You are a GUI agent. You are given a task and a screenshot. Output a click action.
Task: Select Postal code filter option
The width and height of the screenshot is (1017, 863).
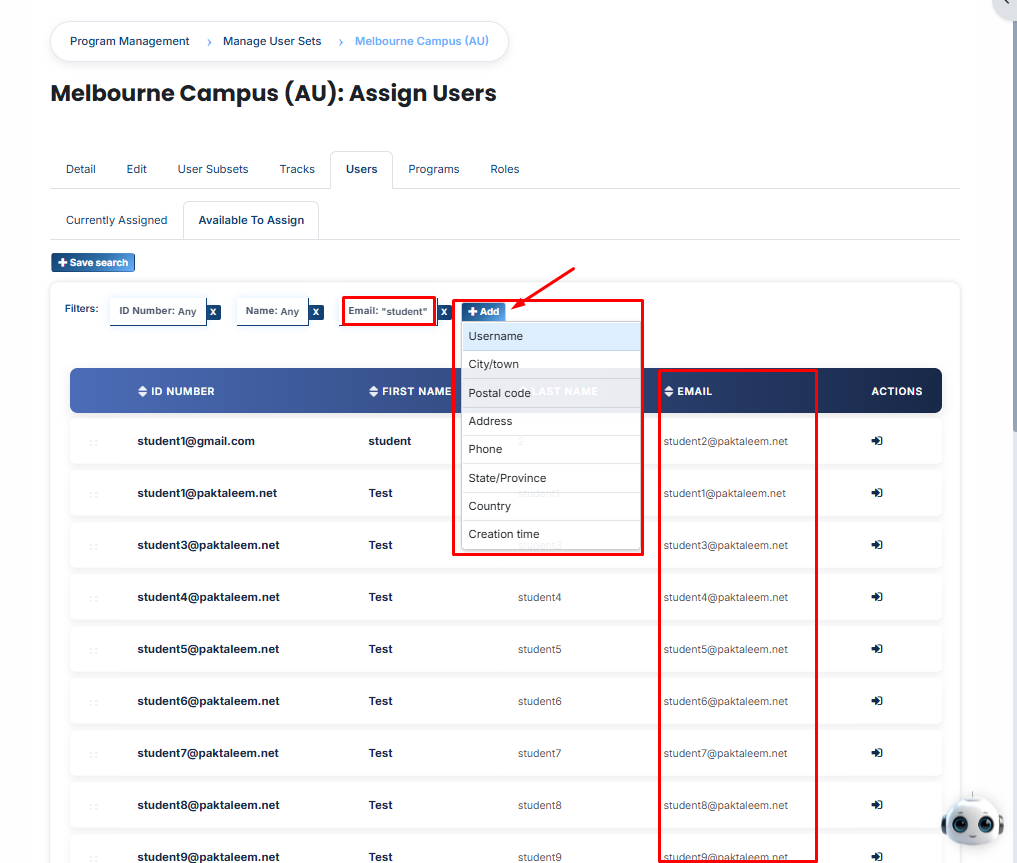551,393
